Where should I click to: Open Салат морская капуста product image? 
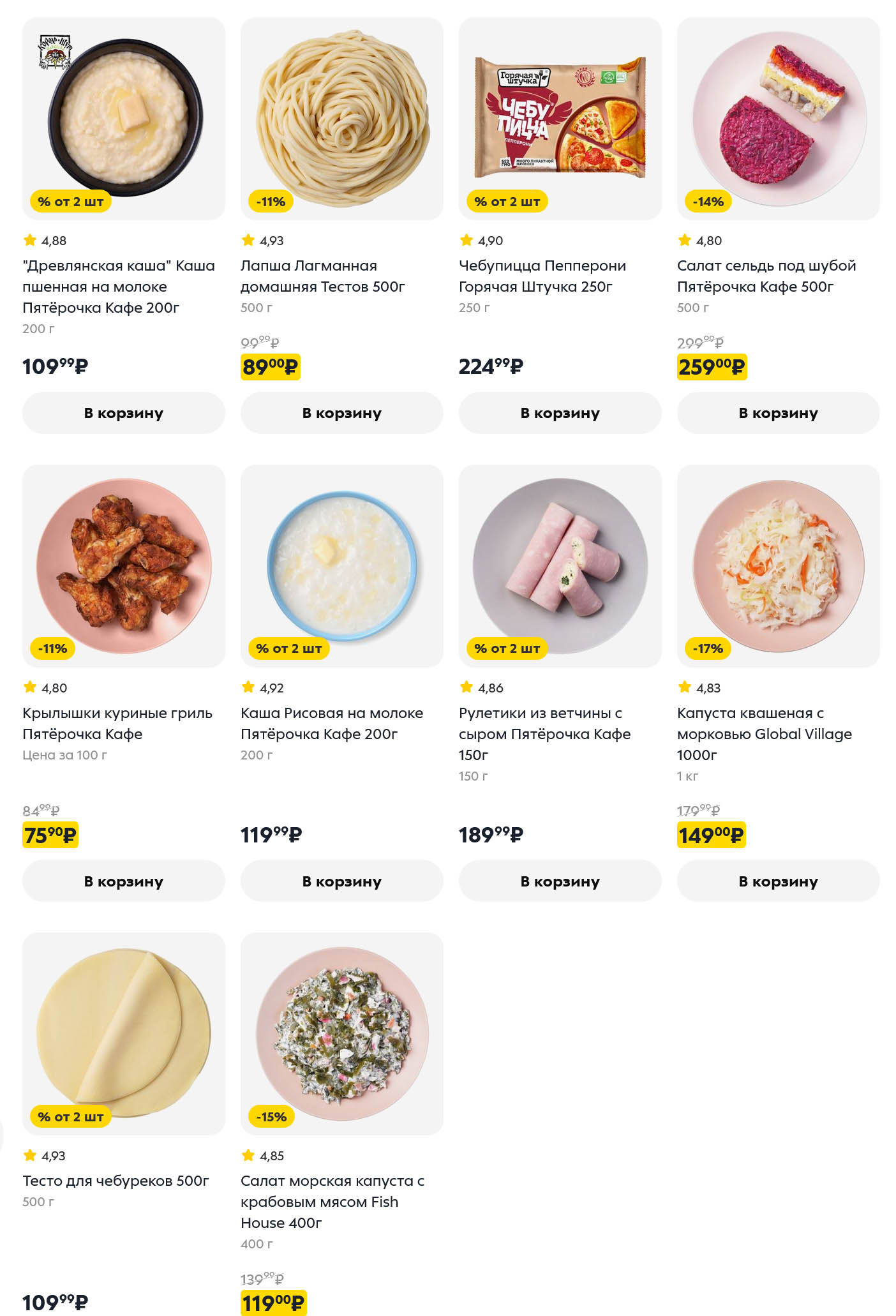[x=341, y=1033]
